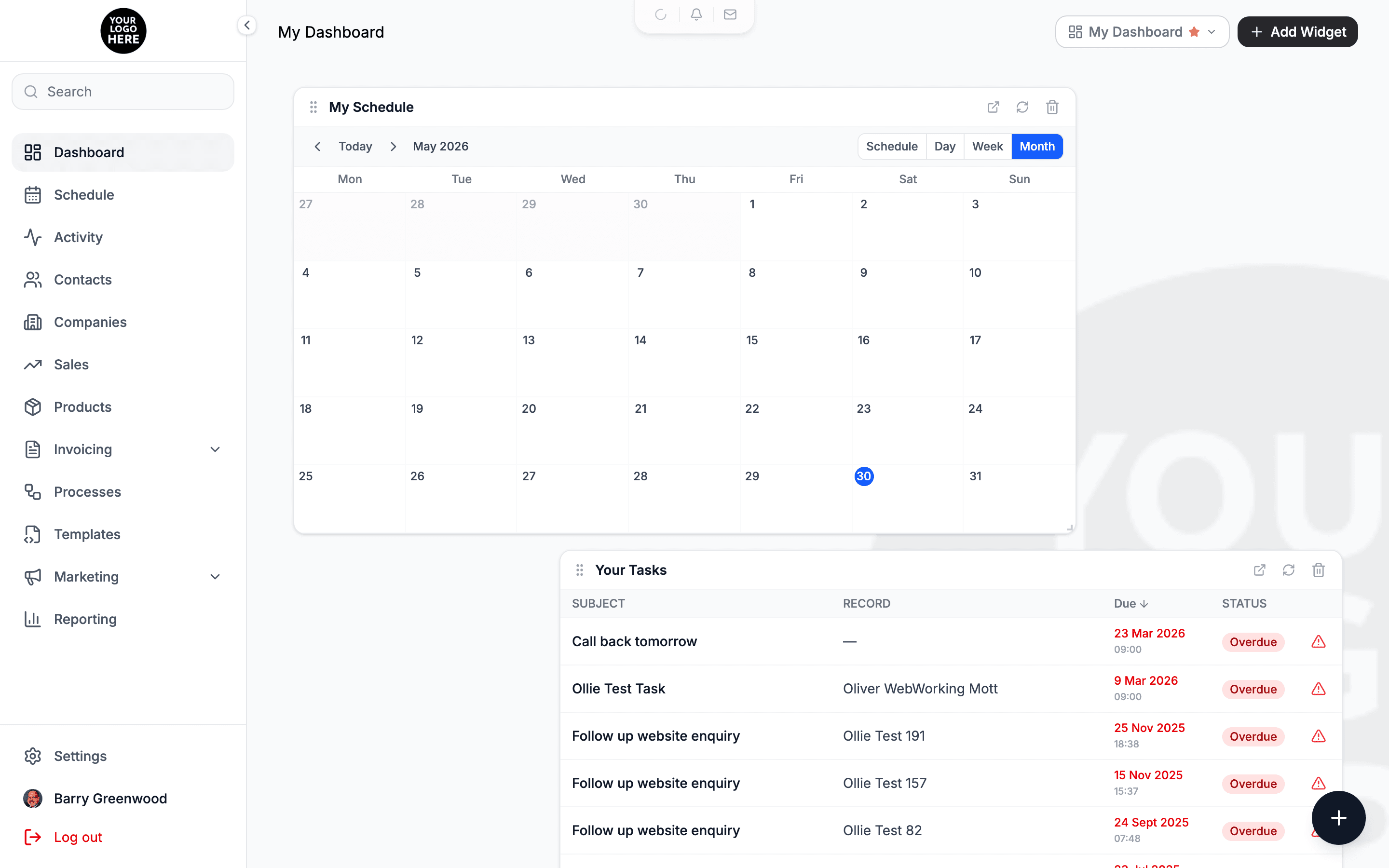Viewport: 1389px width, 868px height.
Task: Go to next month in calendar
Action: pyautogui.click(x=393, y=147)
